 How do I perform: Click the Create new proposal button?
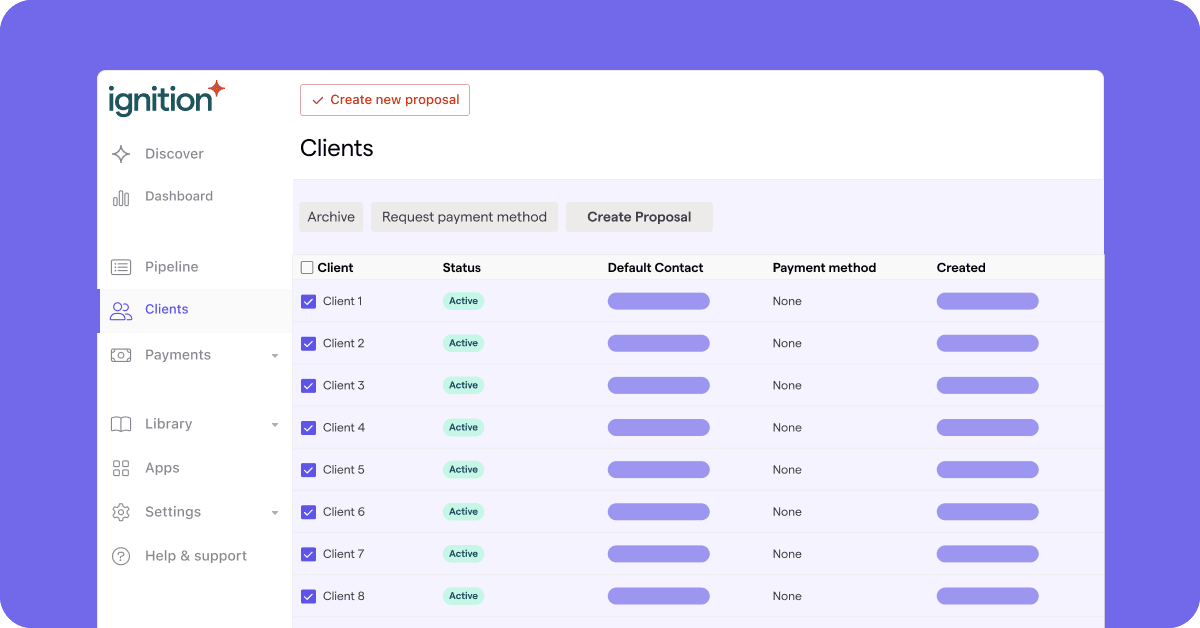pyautogui.click(x=384, y=100)
